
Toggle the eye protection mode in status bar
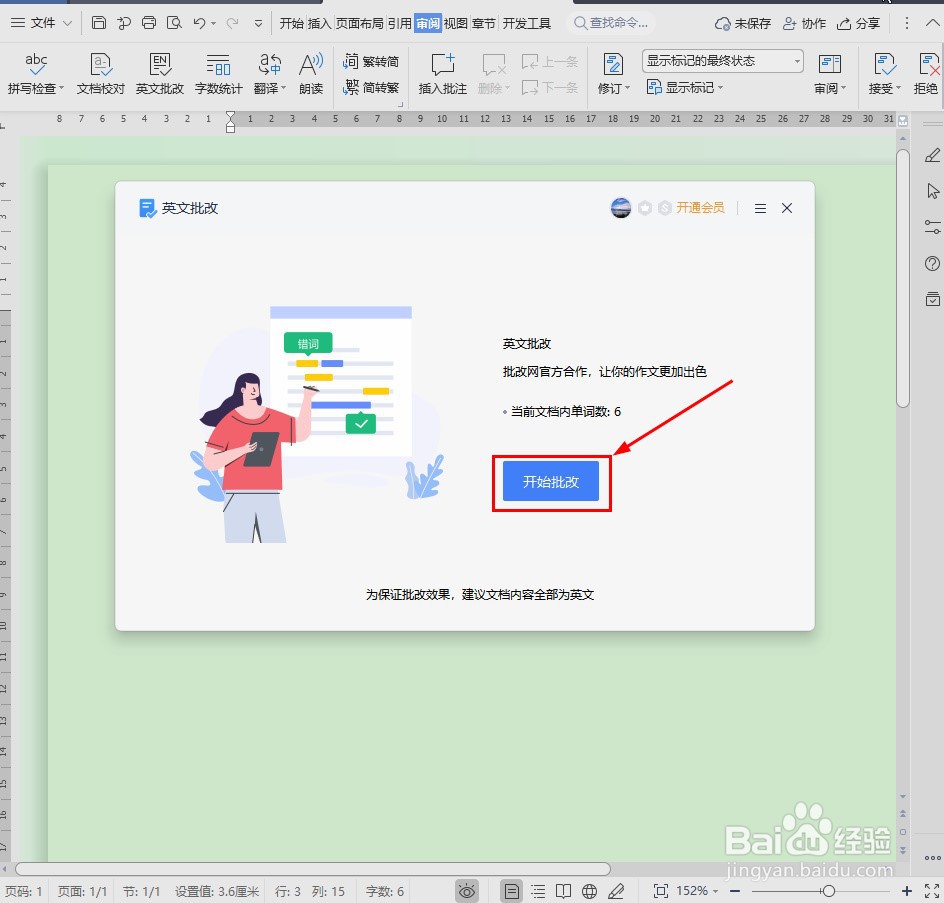click(x=466, y=890)
